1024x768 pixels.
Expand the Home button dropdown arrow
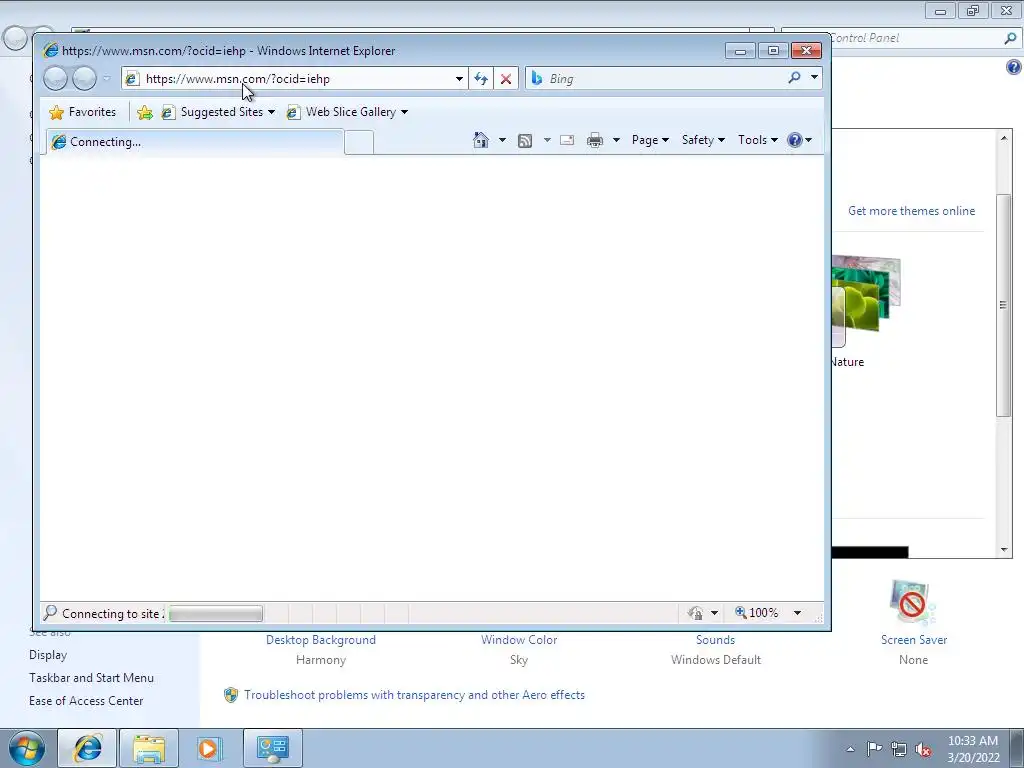(x=502, y=140)
